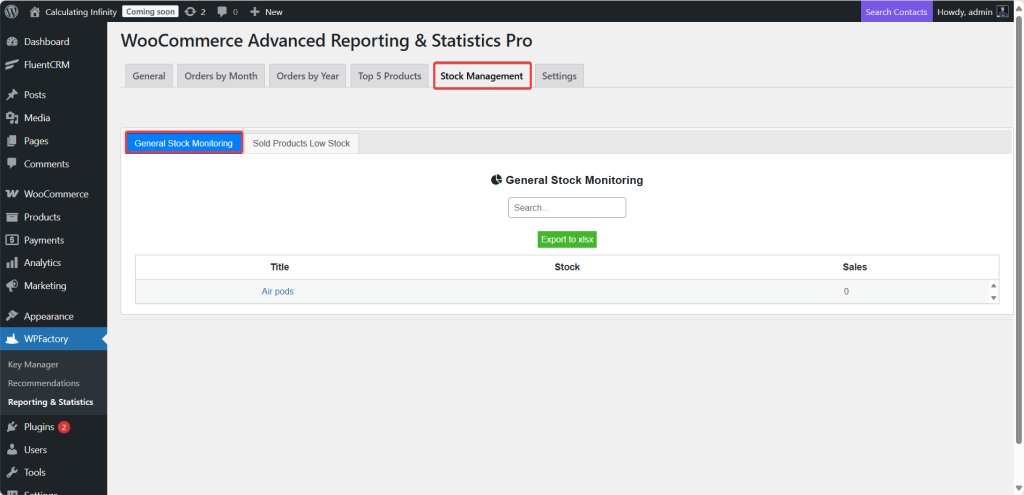
Task: Focus the stock Search input field
Action: point(567,208)
